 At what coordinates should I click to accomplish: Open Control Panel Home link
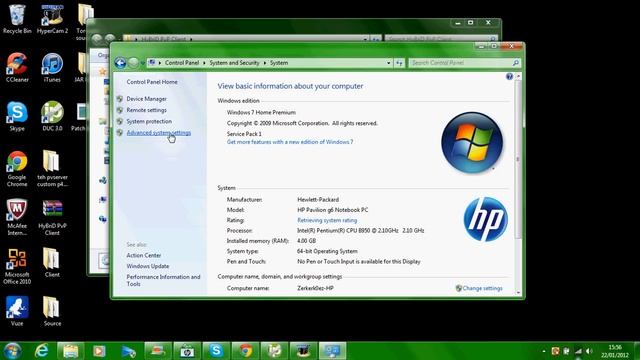[x=152, y=82]
